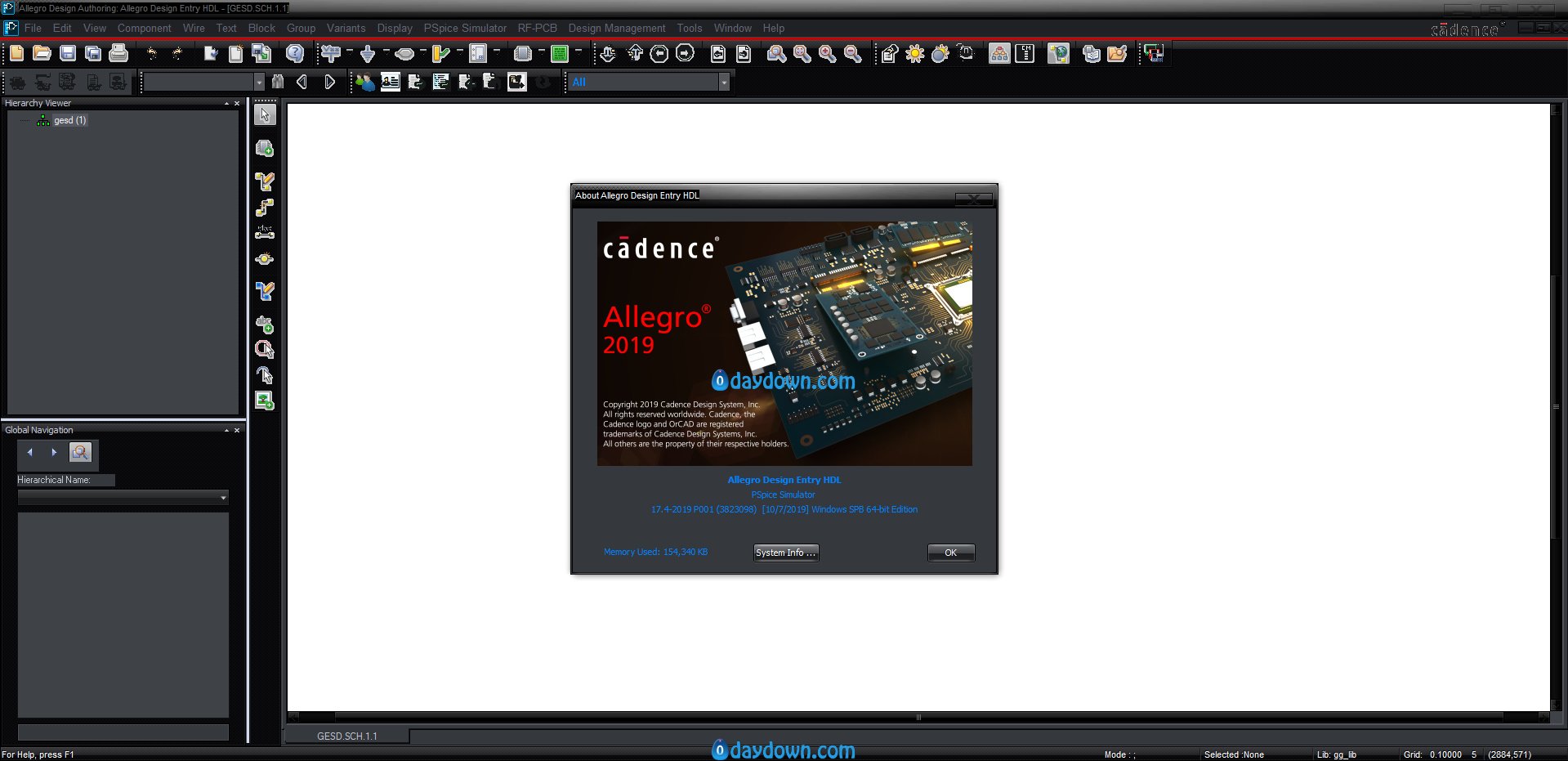This screenshot has width=1568, height=761.
Task: Click the search previous triangle arrow
Action: coord(302,82)
